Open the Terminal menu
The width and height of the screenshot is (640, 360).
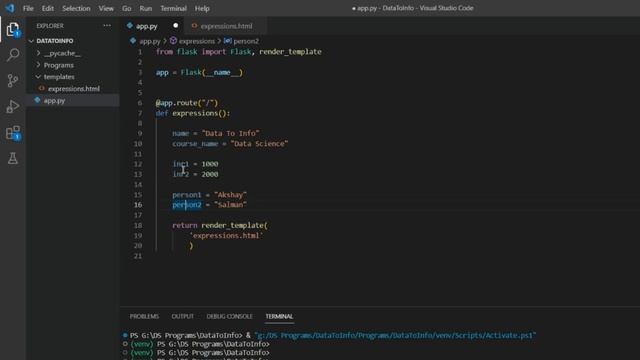173,8
